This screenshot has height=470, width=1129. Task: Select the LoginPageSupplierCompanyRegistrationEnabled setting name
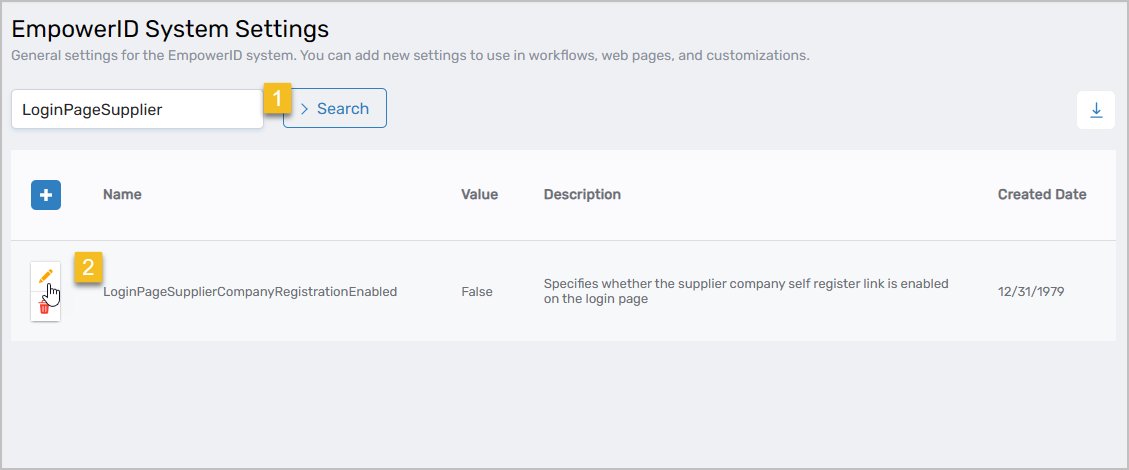point(250,292)
